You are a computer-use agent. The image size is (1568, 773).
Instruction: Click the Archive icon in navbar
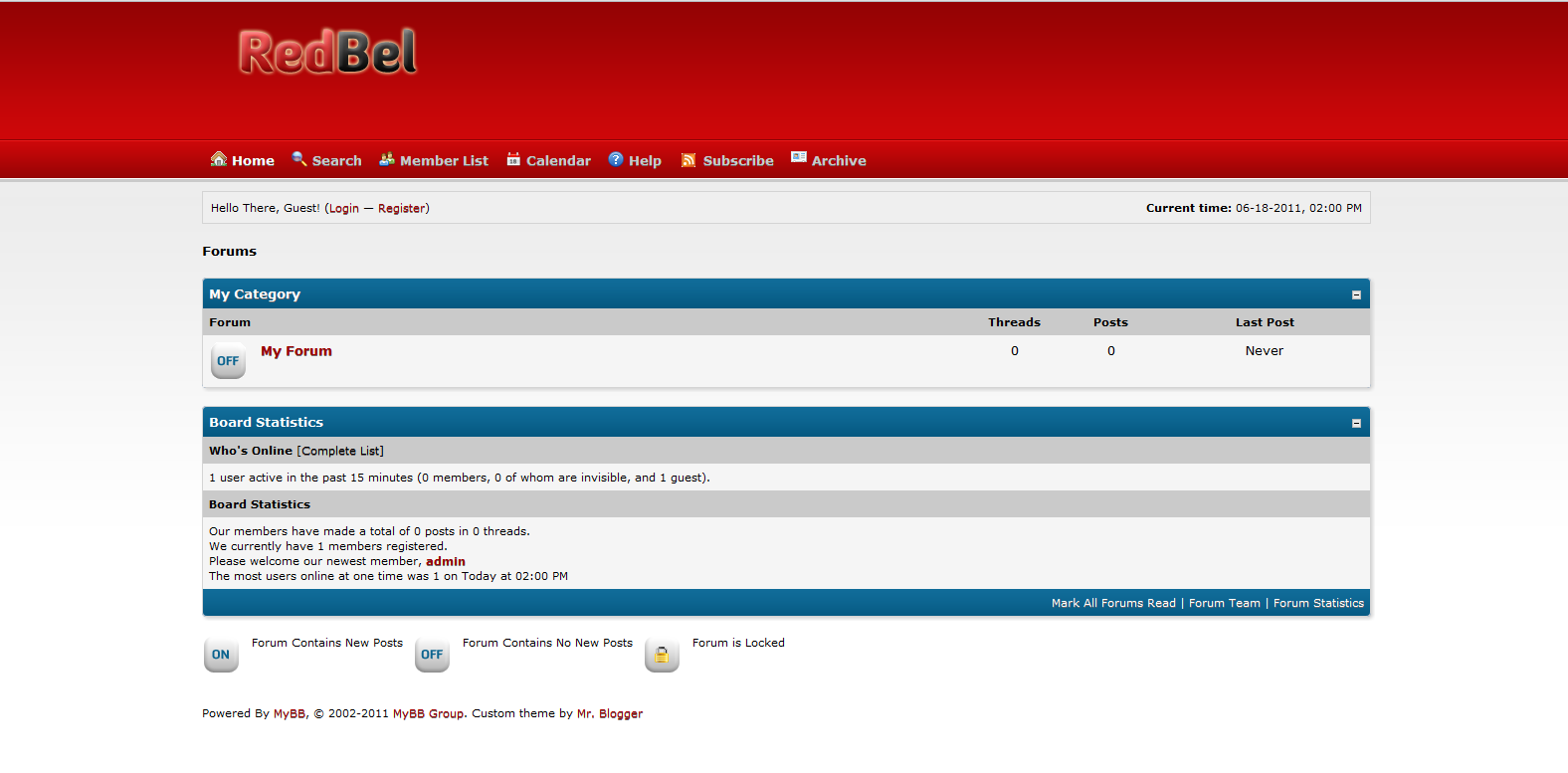[x=799, y=158]
